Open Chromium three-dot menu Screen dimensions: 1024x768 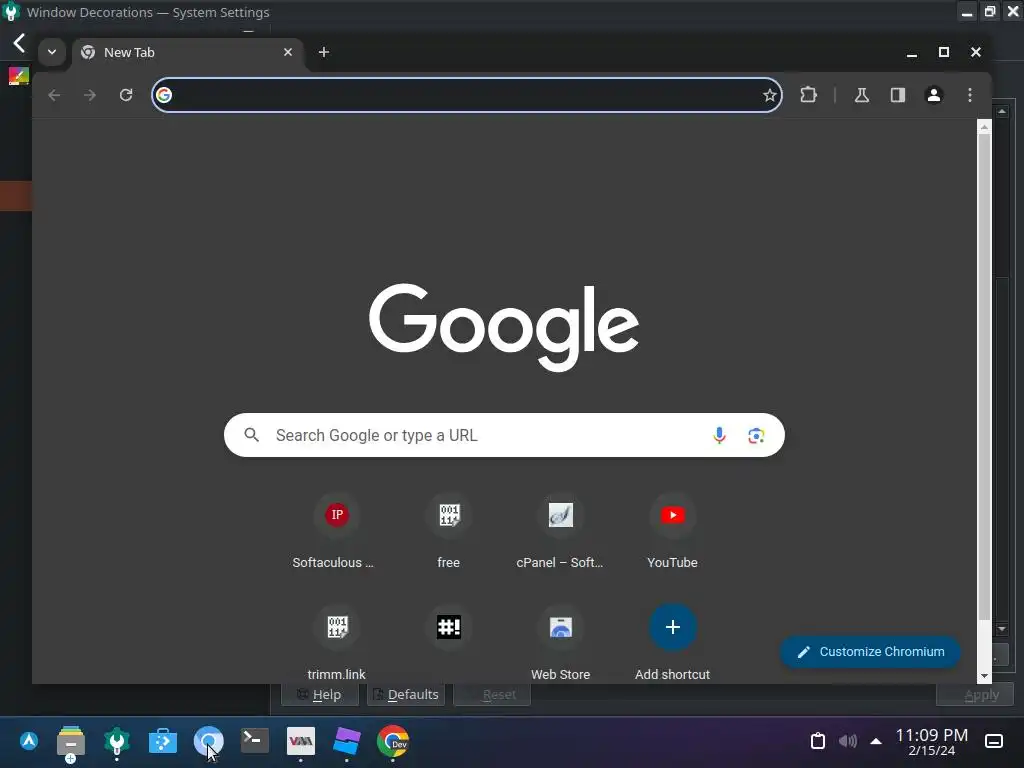point(970,95)
